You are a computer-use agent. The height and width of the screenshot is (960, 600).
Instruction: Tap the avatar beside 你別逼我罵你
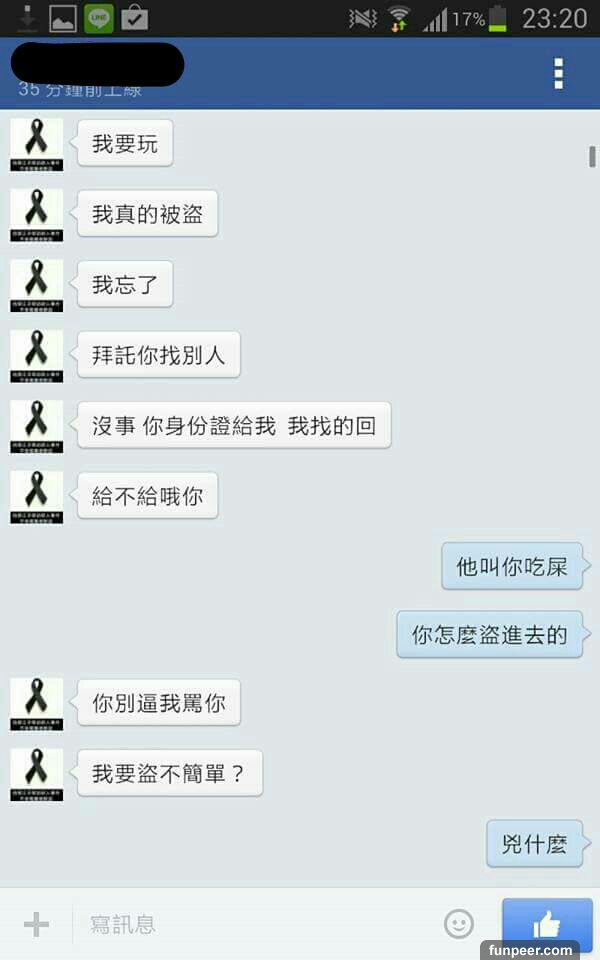[36, 704]
